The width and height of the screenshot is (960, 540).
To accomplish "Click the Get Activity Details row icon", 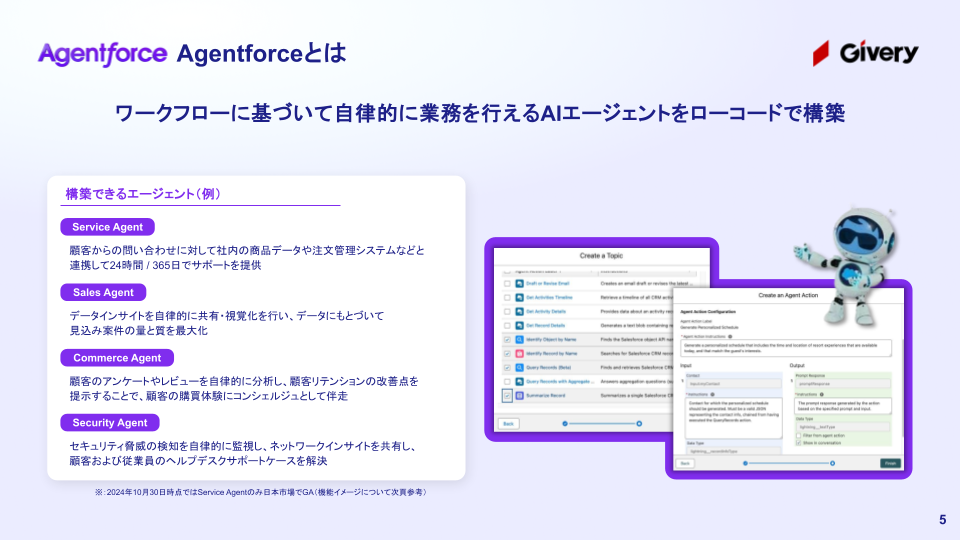I will tap(519, 312).
